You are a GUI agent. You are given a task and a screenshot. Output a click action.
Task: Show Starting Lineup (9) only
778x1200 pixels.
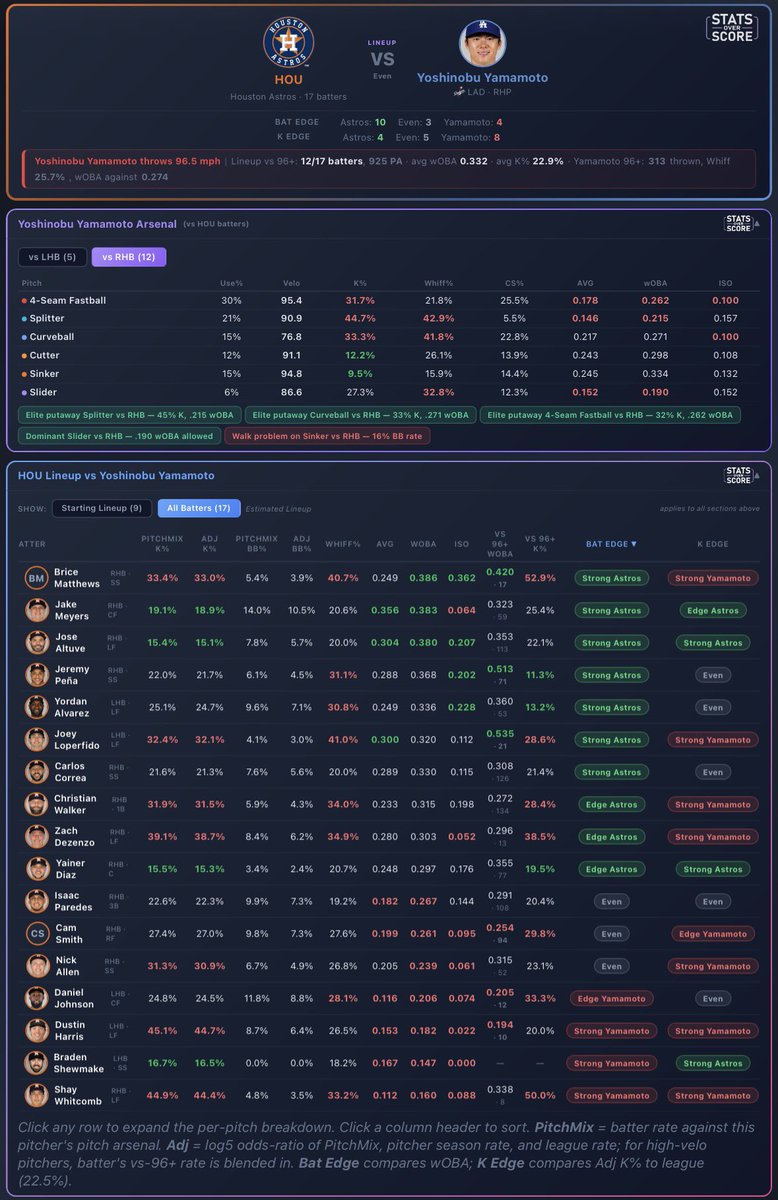tap(102, 508)
